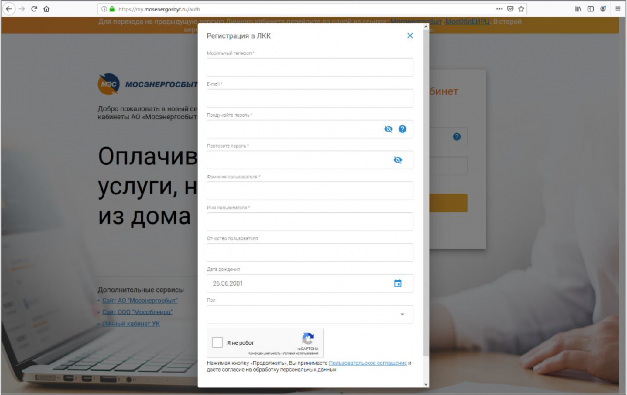Click the user patronymic field

(310, 252)
